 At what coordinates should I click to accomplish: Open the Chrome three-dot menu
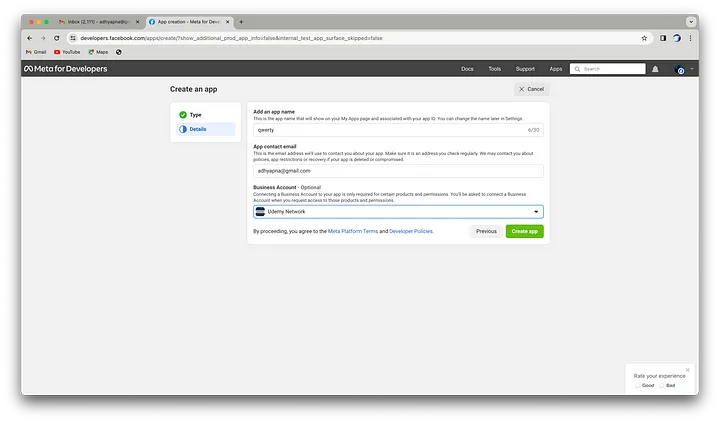tap(690, 38)
